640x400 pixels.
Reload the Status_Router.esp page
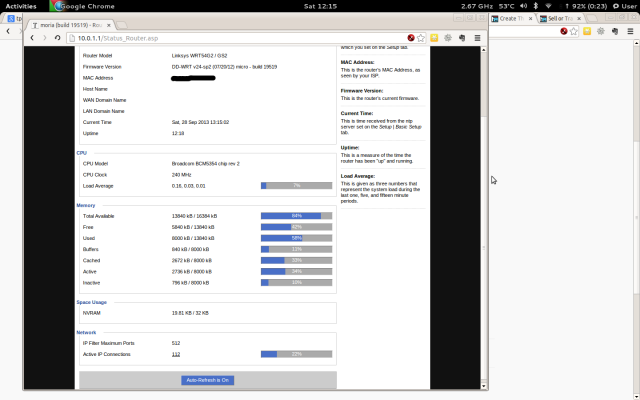58,38
